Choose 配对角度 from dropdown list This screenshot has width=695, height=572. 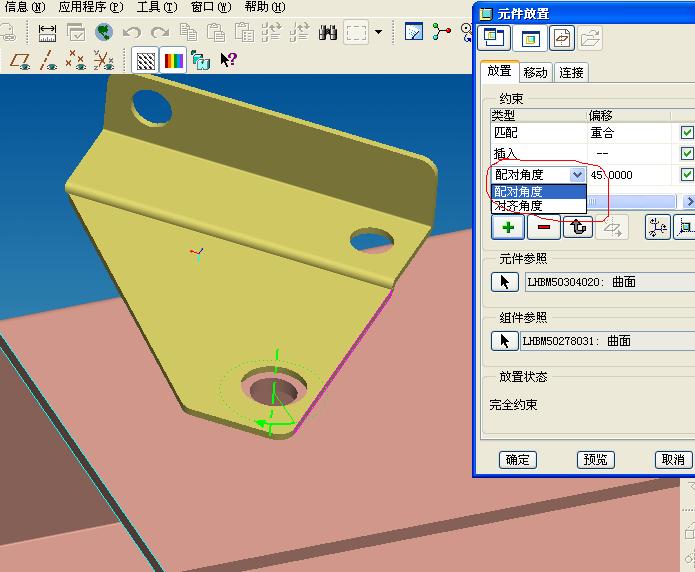coord(539,192)
